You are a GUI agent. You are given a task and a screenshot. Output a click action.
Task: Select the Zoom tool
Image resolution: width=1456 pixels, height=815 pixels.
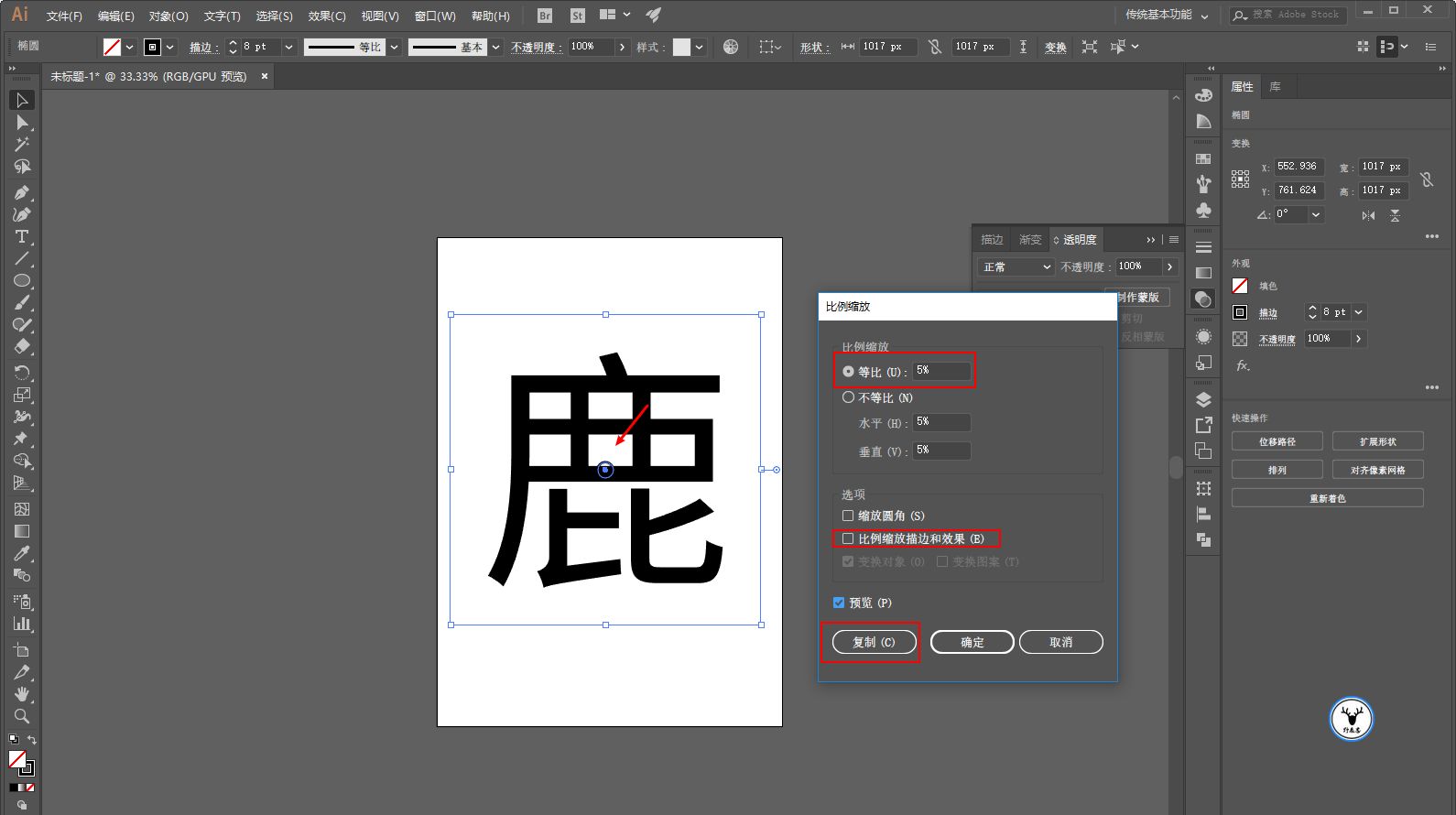click(x=22, y=716)
